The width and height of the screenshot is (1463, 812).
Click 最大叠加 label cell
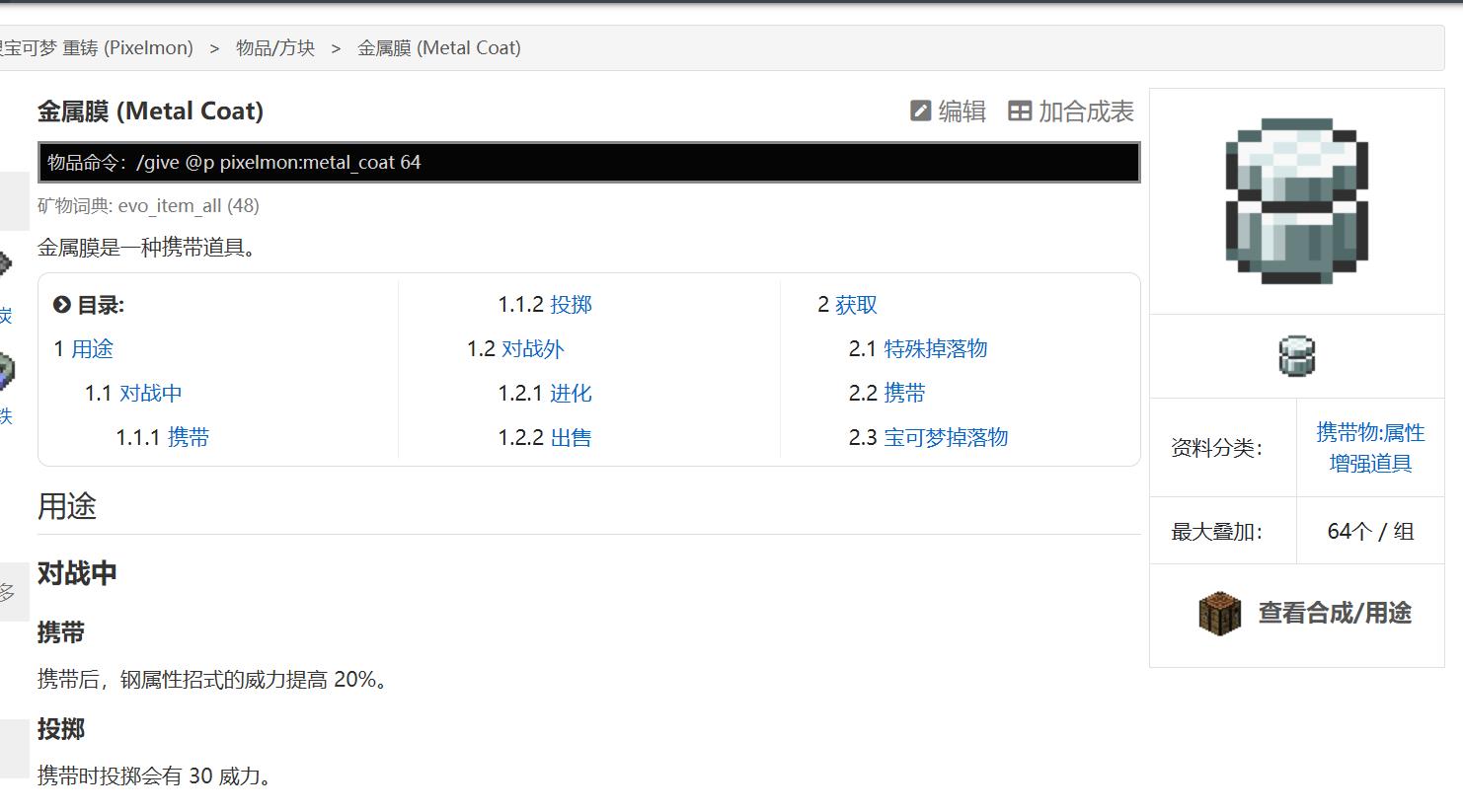[x=1223, y=532]
